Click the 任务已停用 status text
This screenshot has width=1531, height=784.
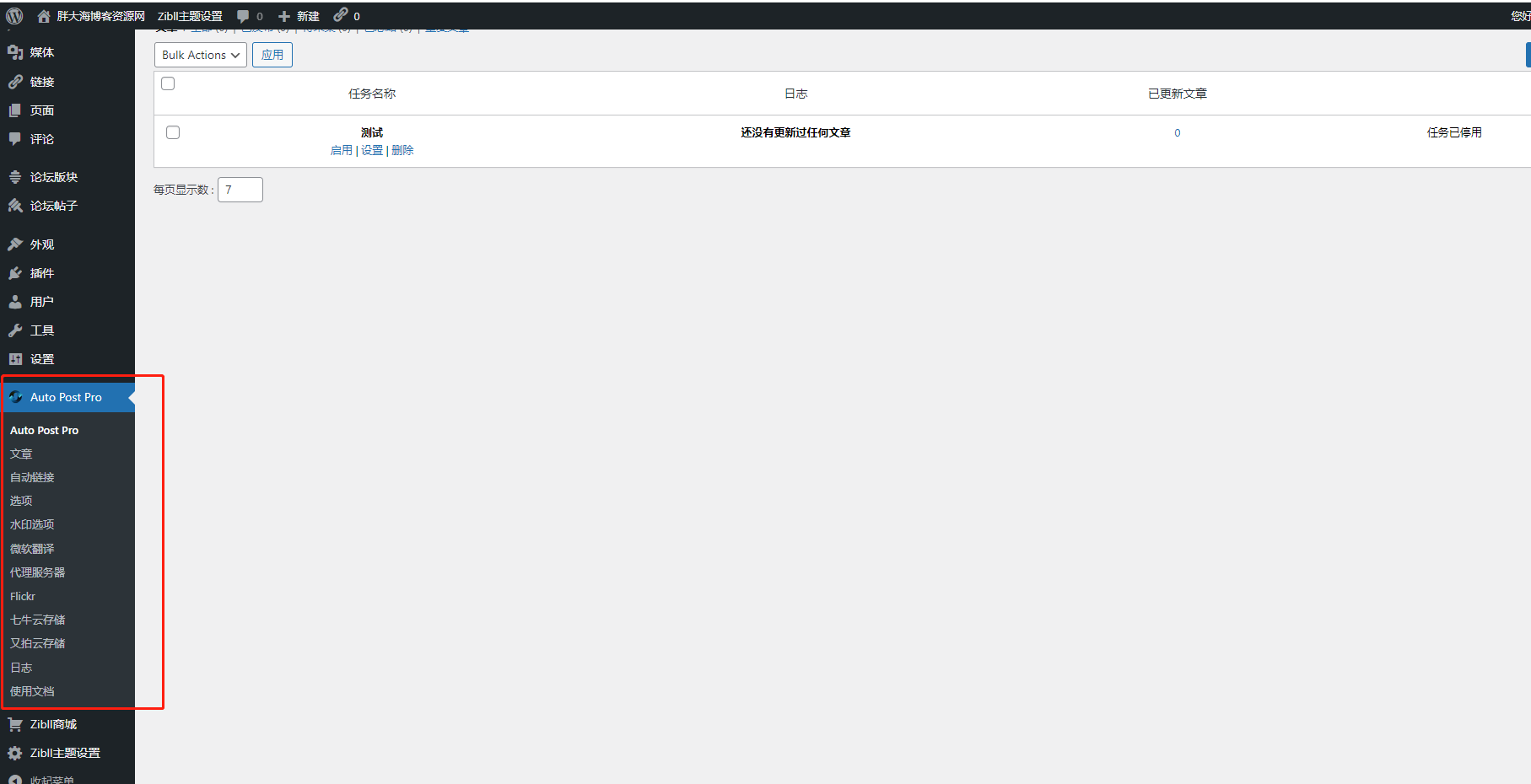click(1454, 132)
